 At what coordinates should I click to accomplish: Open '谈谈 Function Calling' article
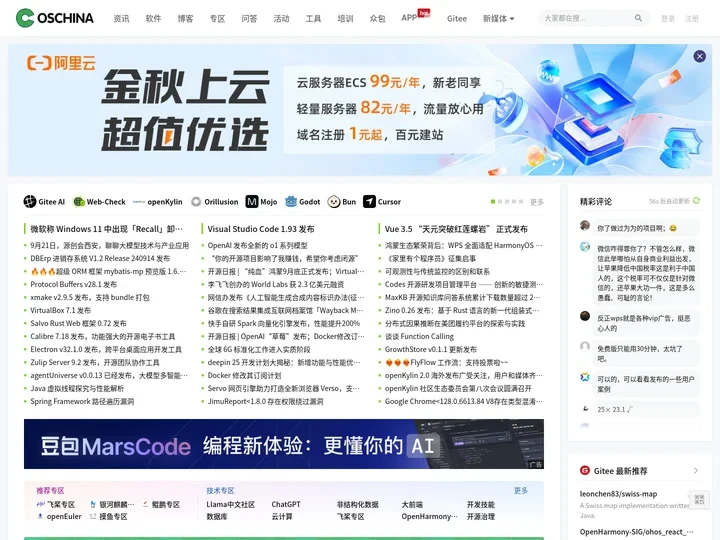coord(419,336)
